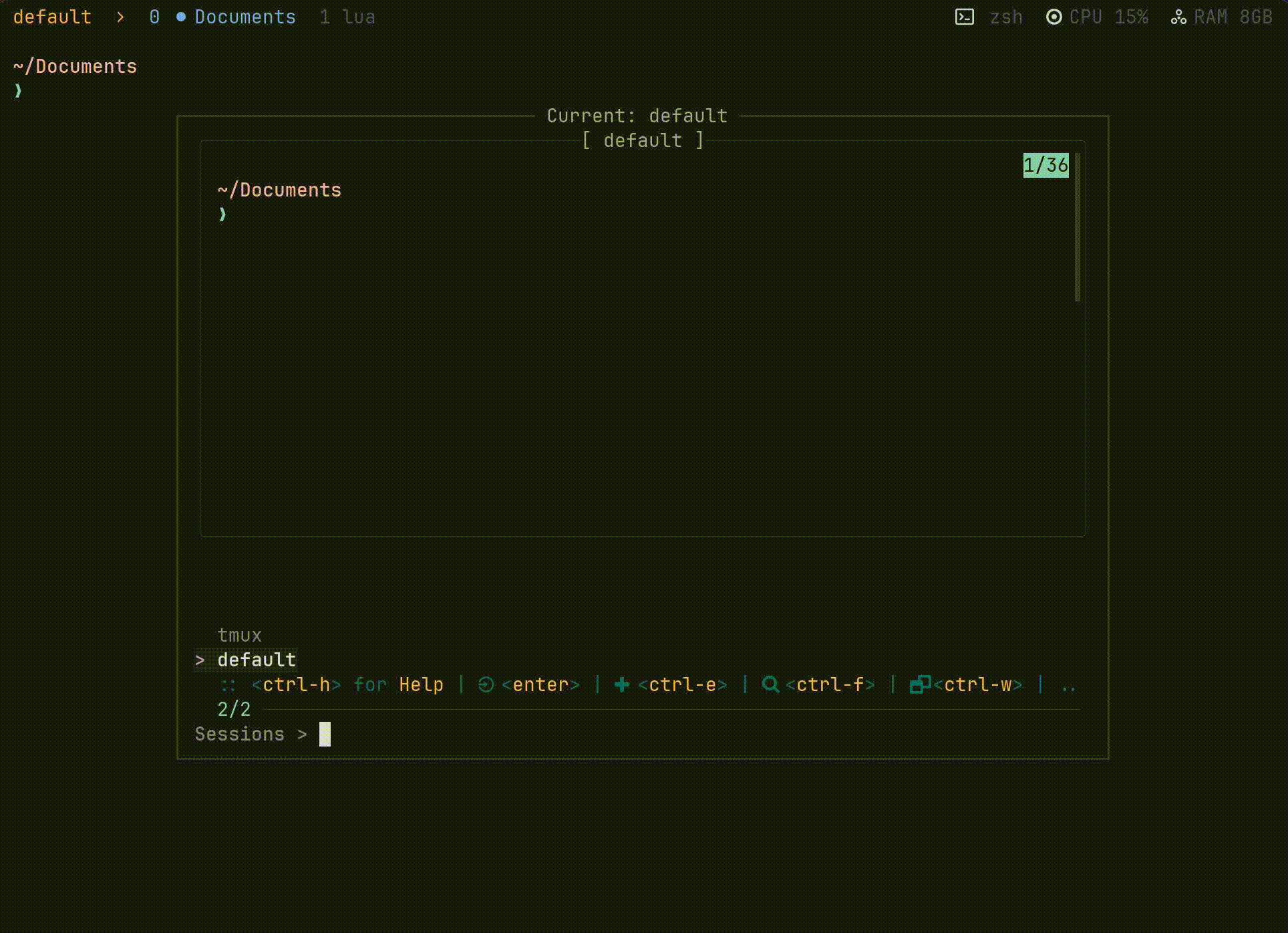
Task: Click the preview pane scrollbar
Action: pos(1077,227)
